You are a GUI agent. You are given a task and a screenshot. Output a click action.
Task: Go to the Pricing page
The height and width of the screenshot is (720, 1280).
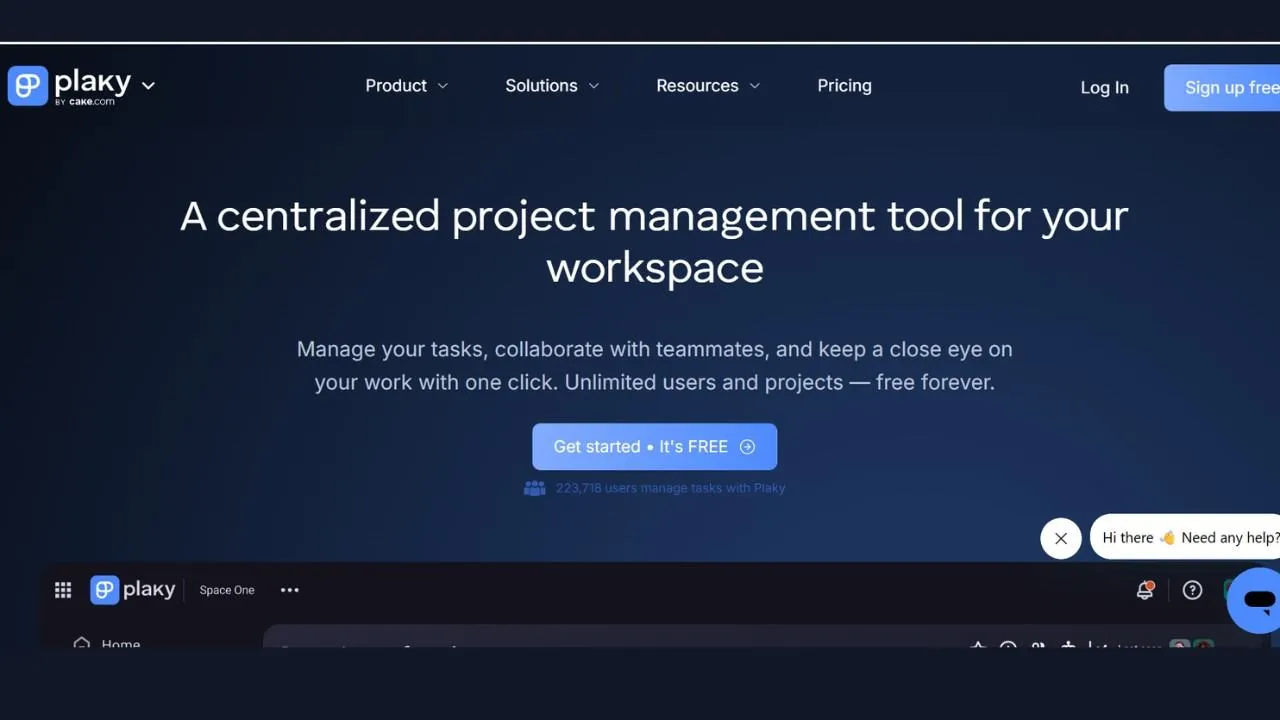click(845, 86)
